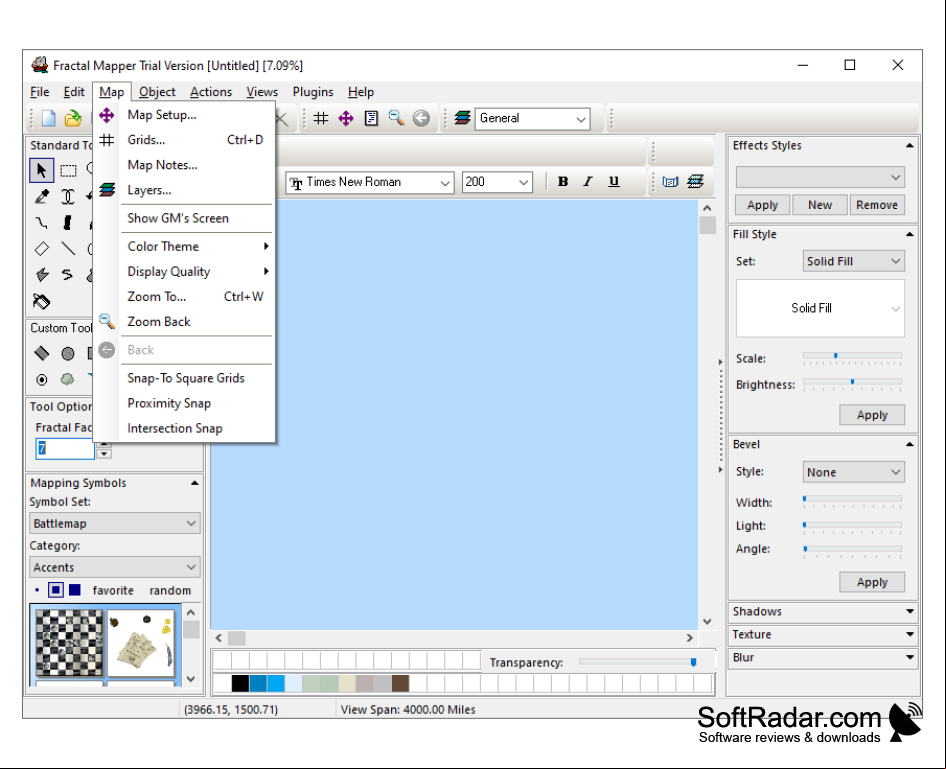The image size is (946, 769).
Task: Toggle Italic text formatting
Action: (x=588, y=182)
